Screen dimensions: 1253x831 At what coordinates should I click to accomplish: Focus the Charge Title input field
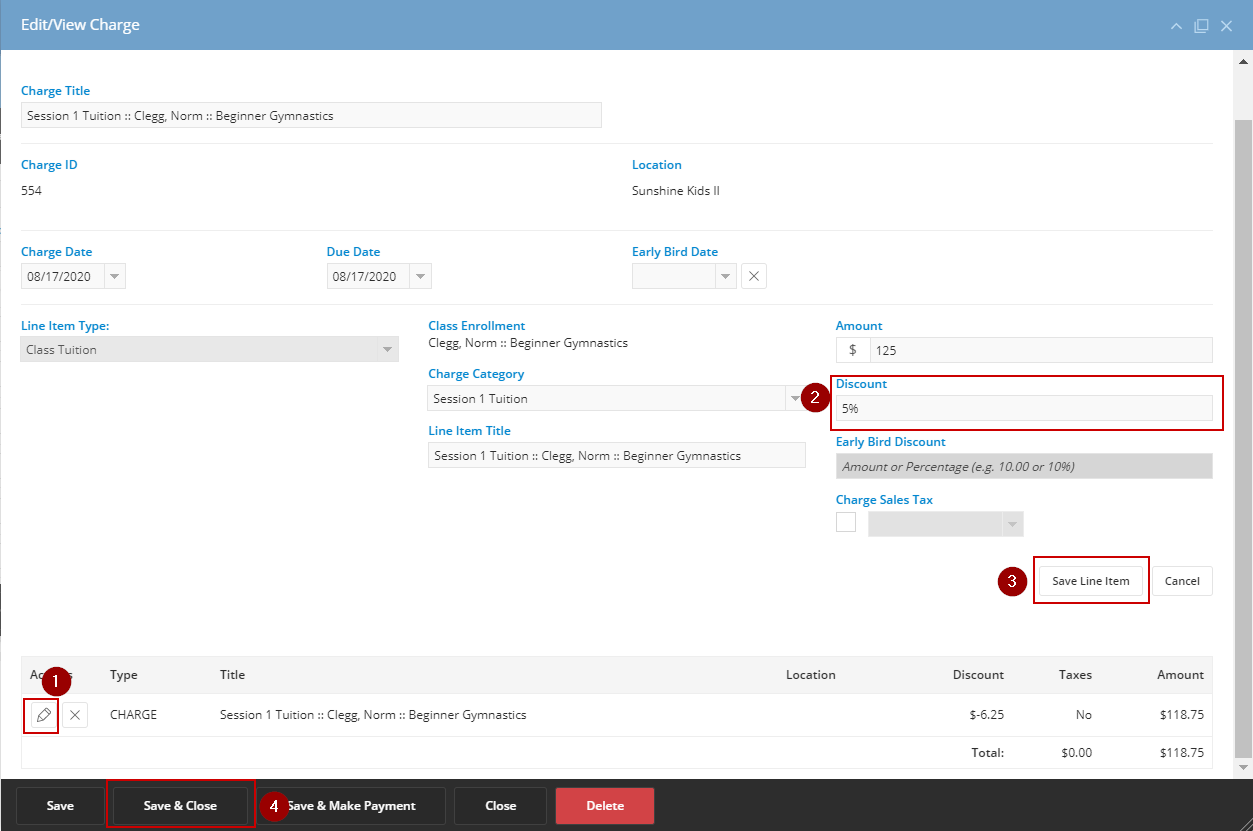point(311,115)
